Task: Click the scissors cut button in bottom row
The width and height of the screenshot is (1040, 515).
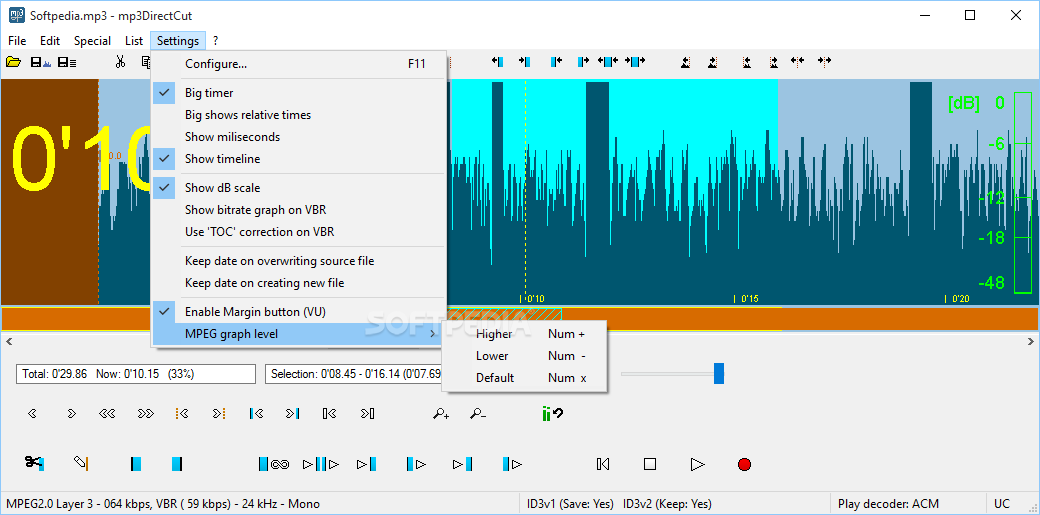Action: click(34, 463)
